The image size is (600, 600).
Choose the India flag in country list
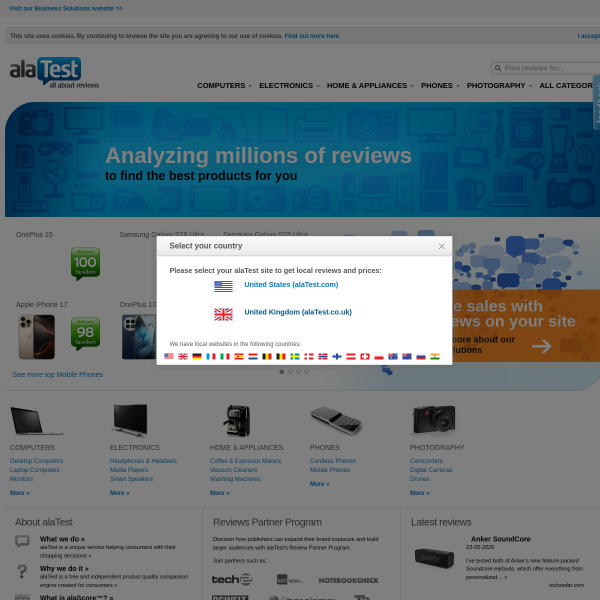point(435,356)
